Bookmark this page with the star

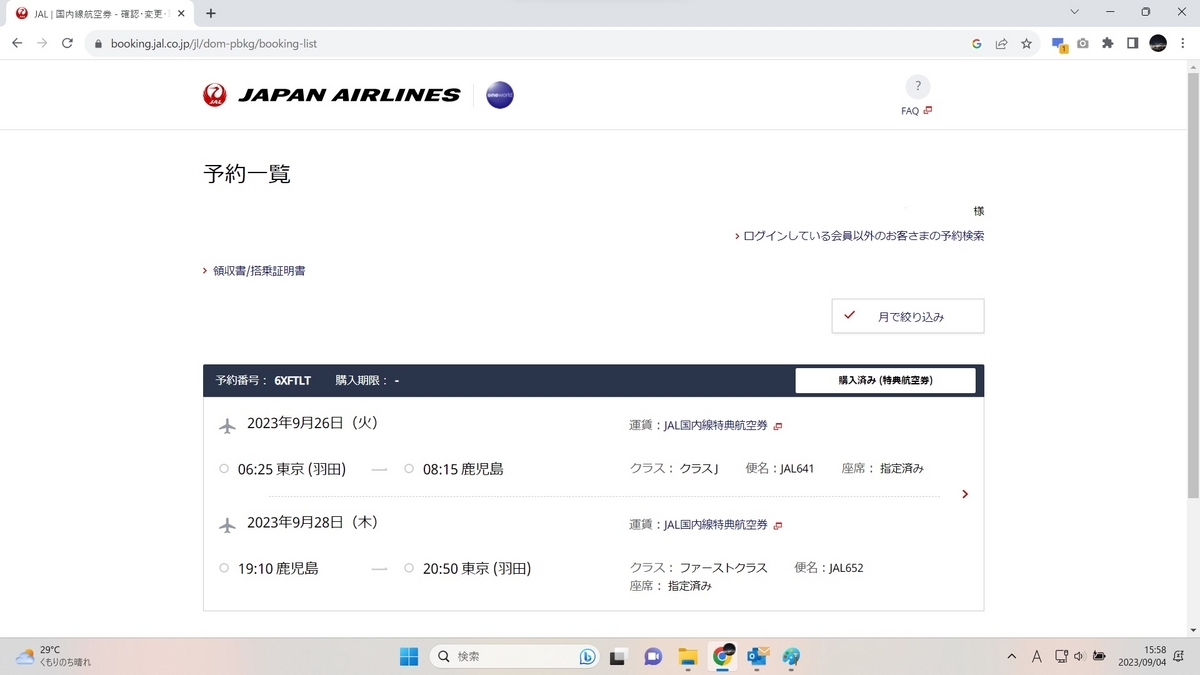click(1026, 44)
